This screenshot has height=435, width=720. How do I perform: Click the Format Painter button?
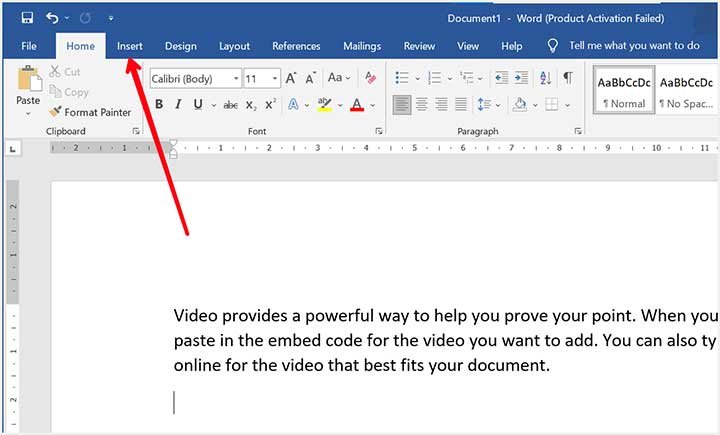click(x=90, y=112)
